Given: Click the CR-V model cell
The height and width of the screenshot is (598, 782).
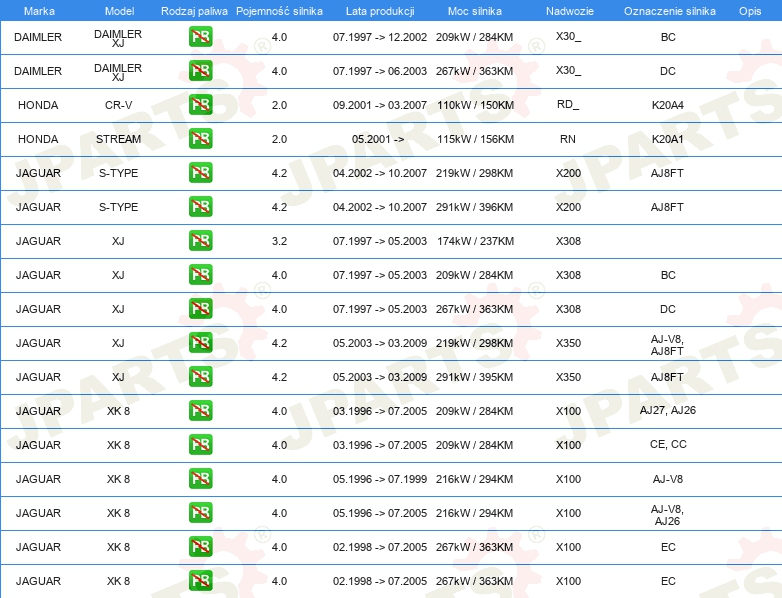Looking at the screenshot, I should [x=119, y=105].
